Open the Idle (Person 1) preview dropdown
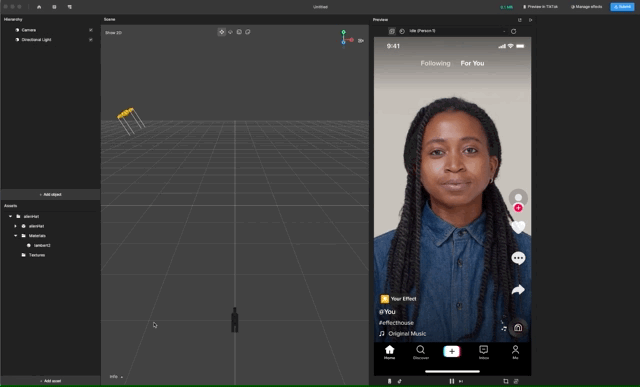 tap(457, 31)
